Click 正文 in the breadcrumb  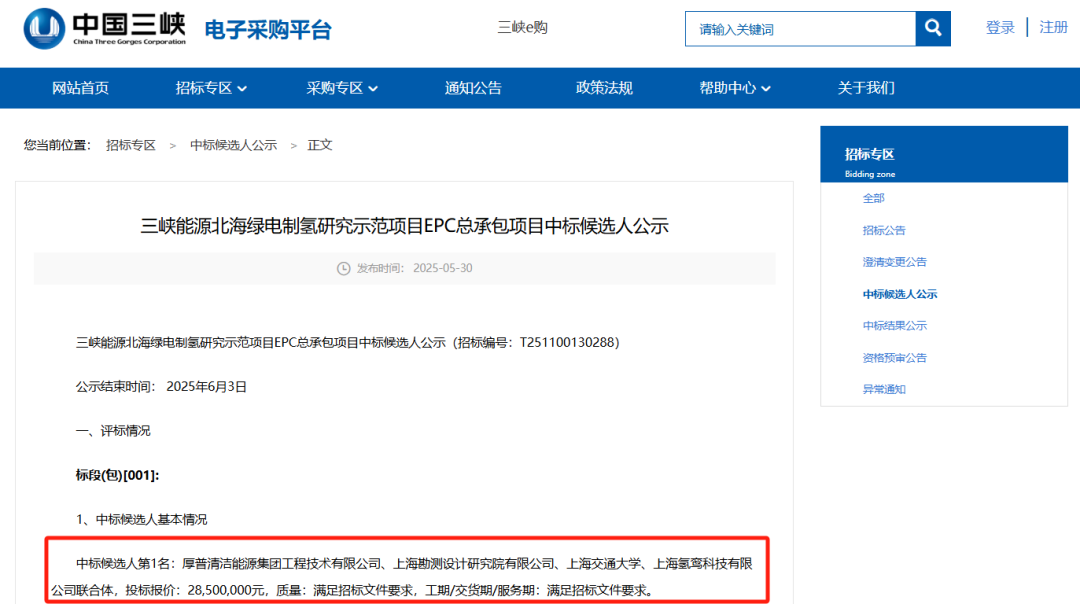[x=320, y=145]
